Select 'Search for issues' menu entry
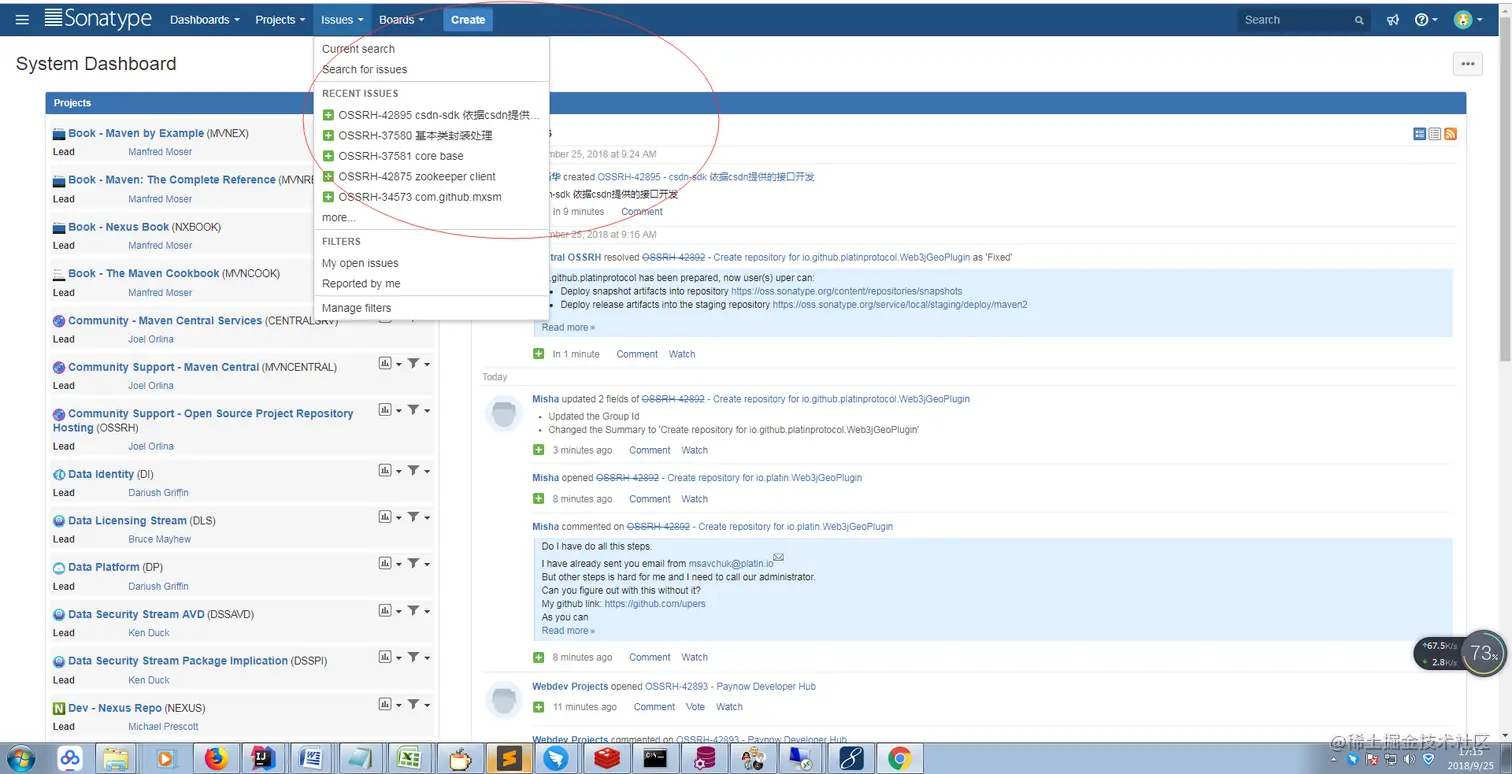The image size is (1512, 774). click(431, 69)
